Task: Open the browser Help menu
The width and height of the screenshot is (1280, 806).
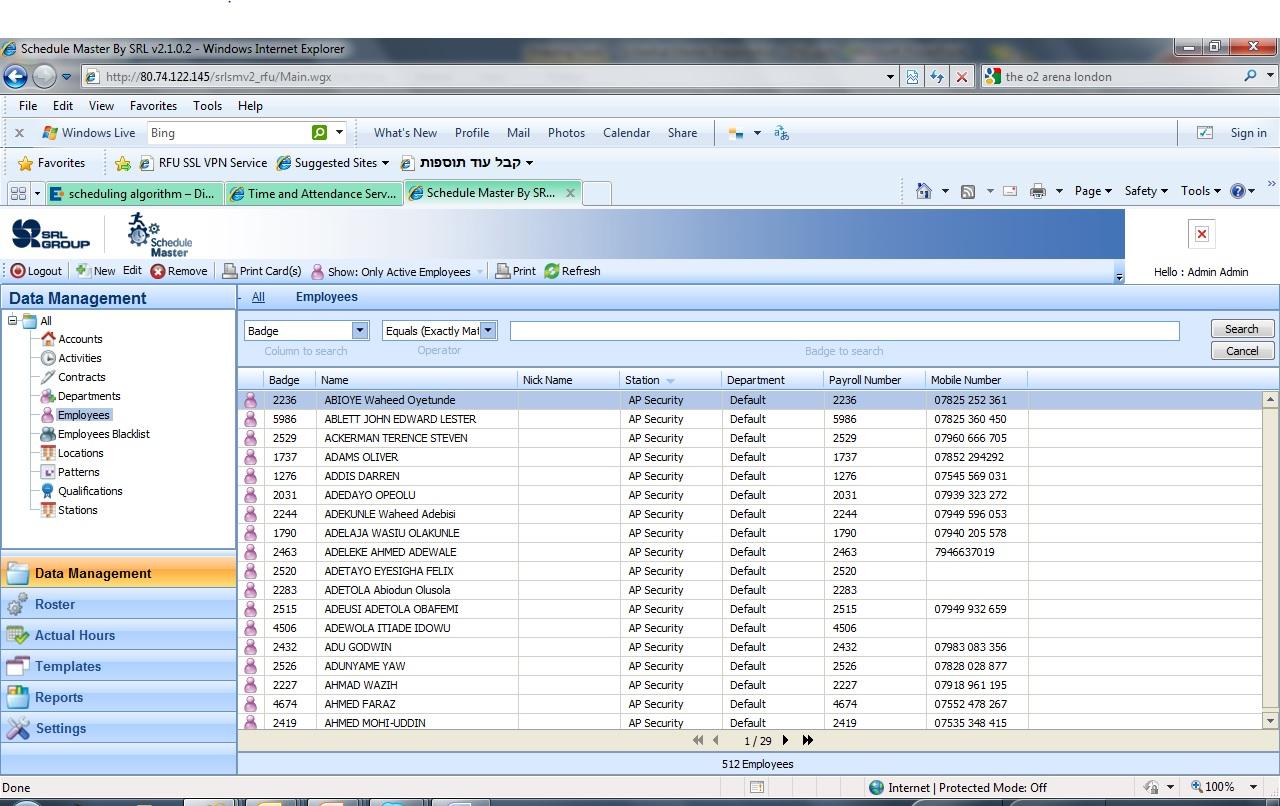Action: click(250, 105)
